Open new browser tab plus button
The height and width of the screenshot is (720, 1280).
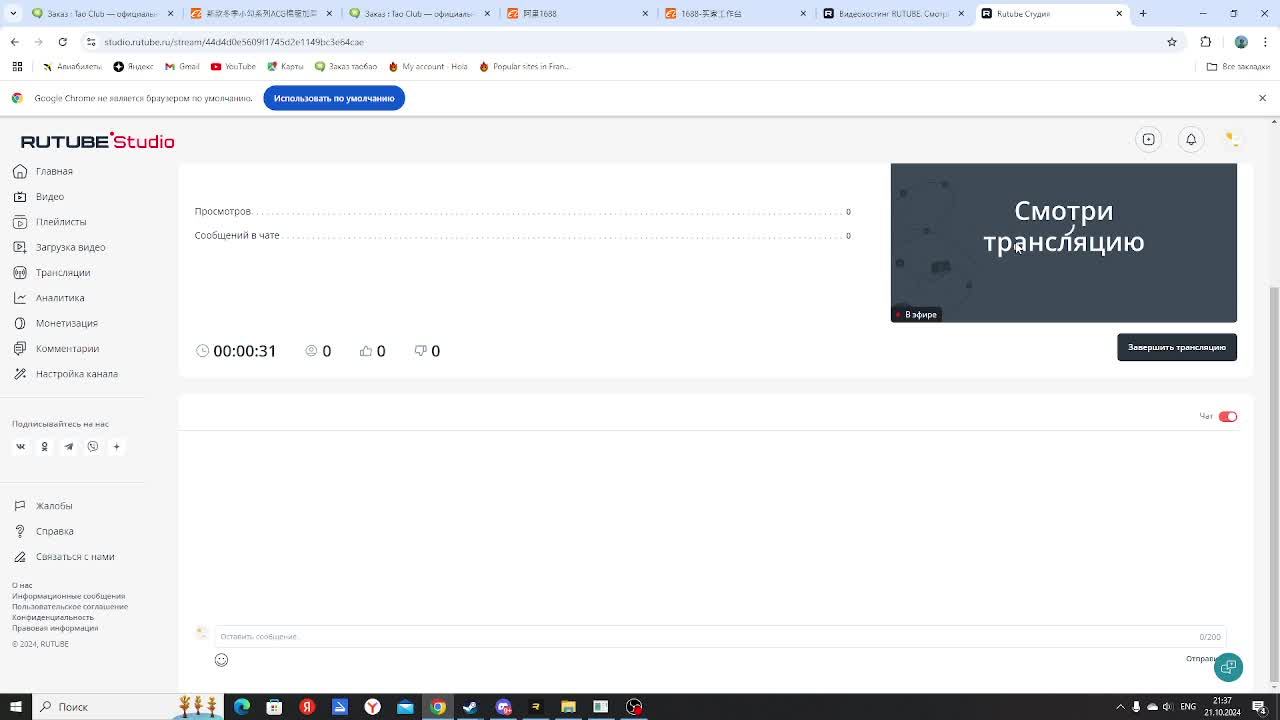(x=1143, y=14)
